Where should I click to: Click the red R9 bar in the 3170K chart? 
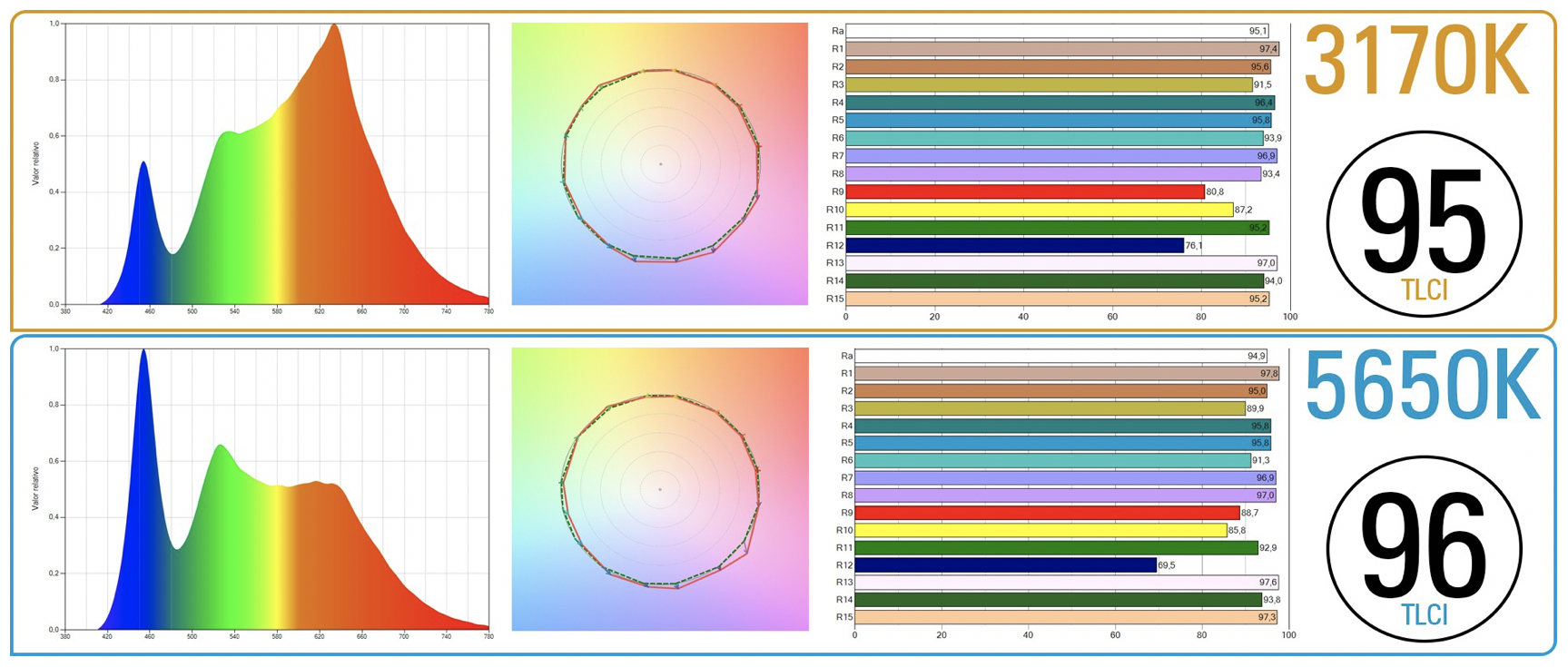pyautogui.click(x=1024, y=191)
